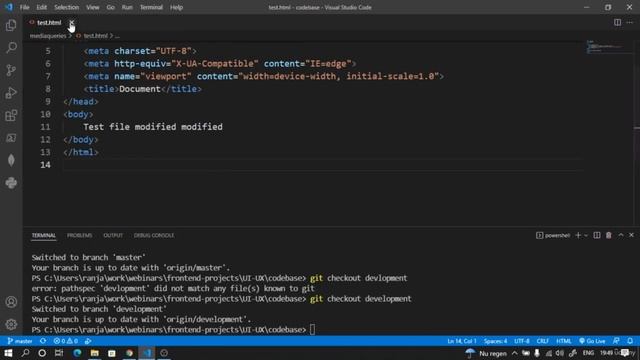
Task: Switch to the PROBLEMS panel tab
Action: coord(80,236)
